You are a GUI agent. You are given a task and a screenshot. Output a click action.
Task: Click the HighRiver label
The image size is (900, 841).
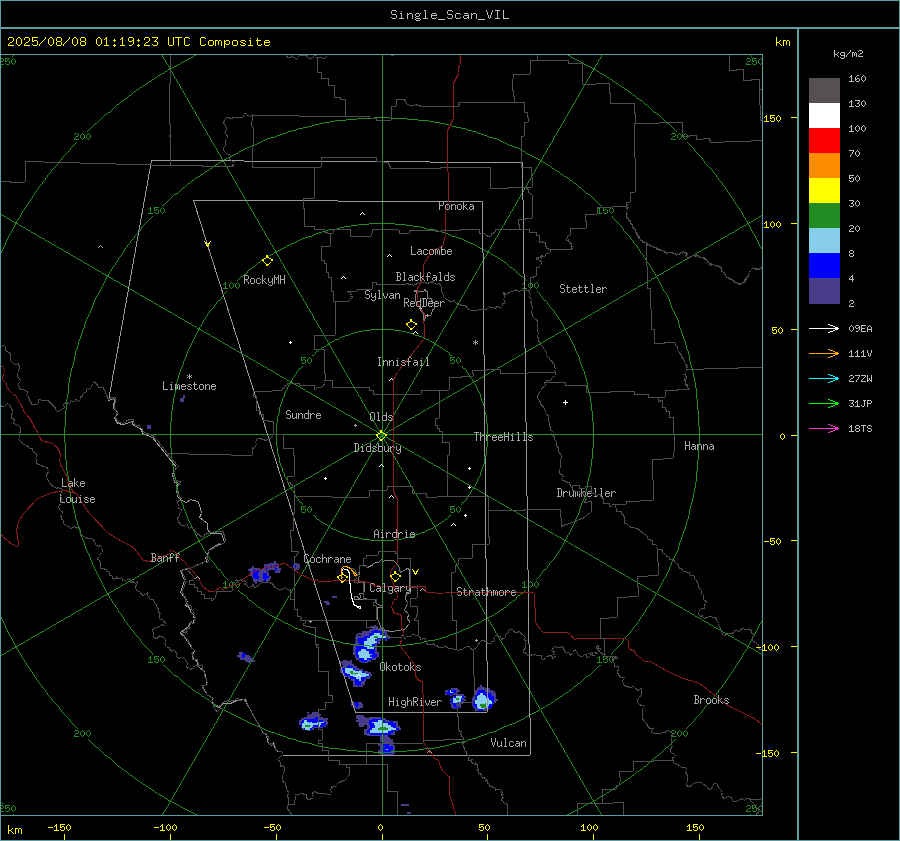pyautogui.click(x=415, y=702)
